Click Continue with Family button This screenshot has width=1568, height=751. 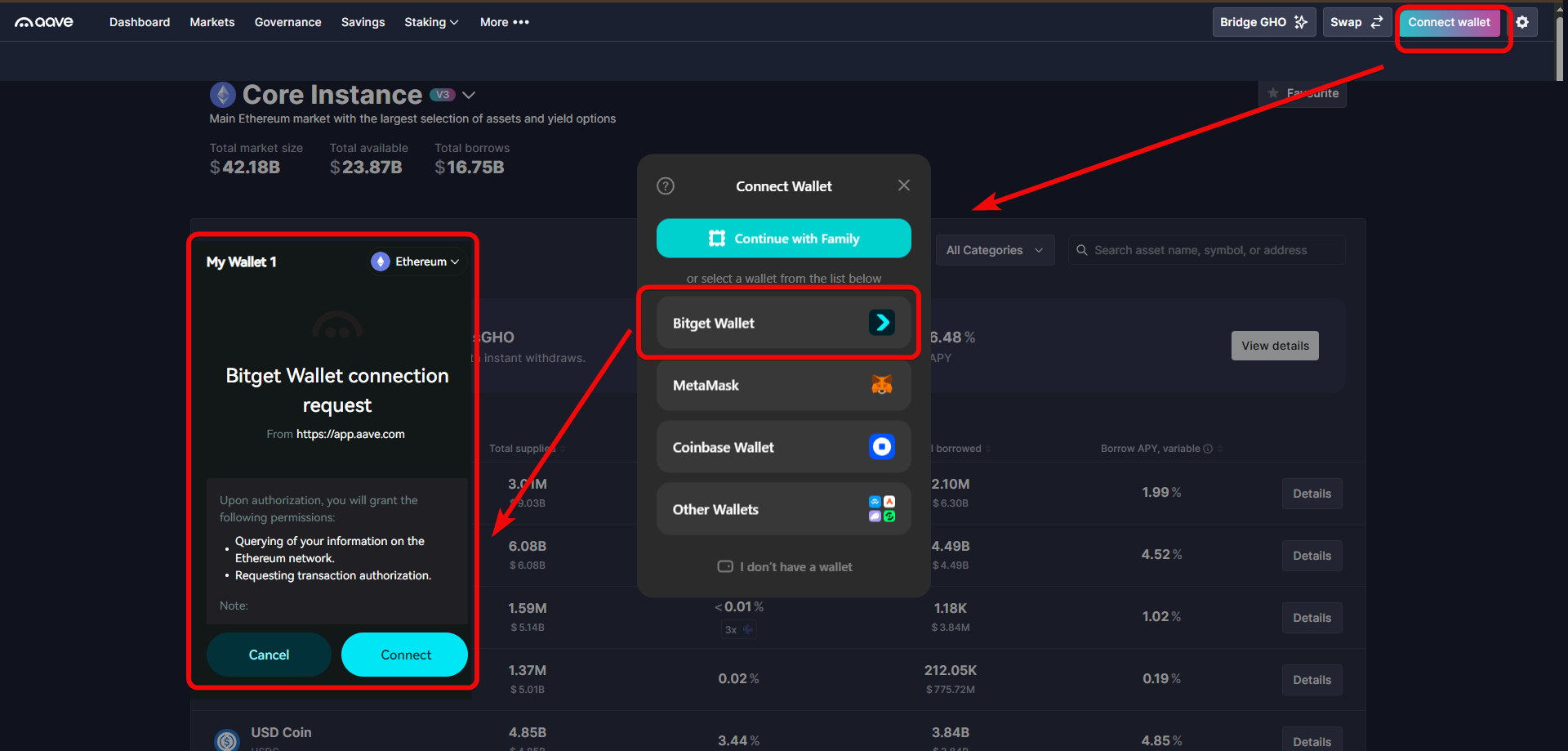click(782, 239)
